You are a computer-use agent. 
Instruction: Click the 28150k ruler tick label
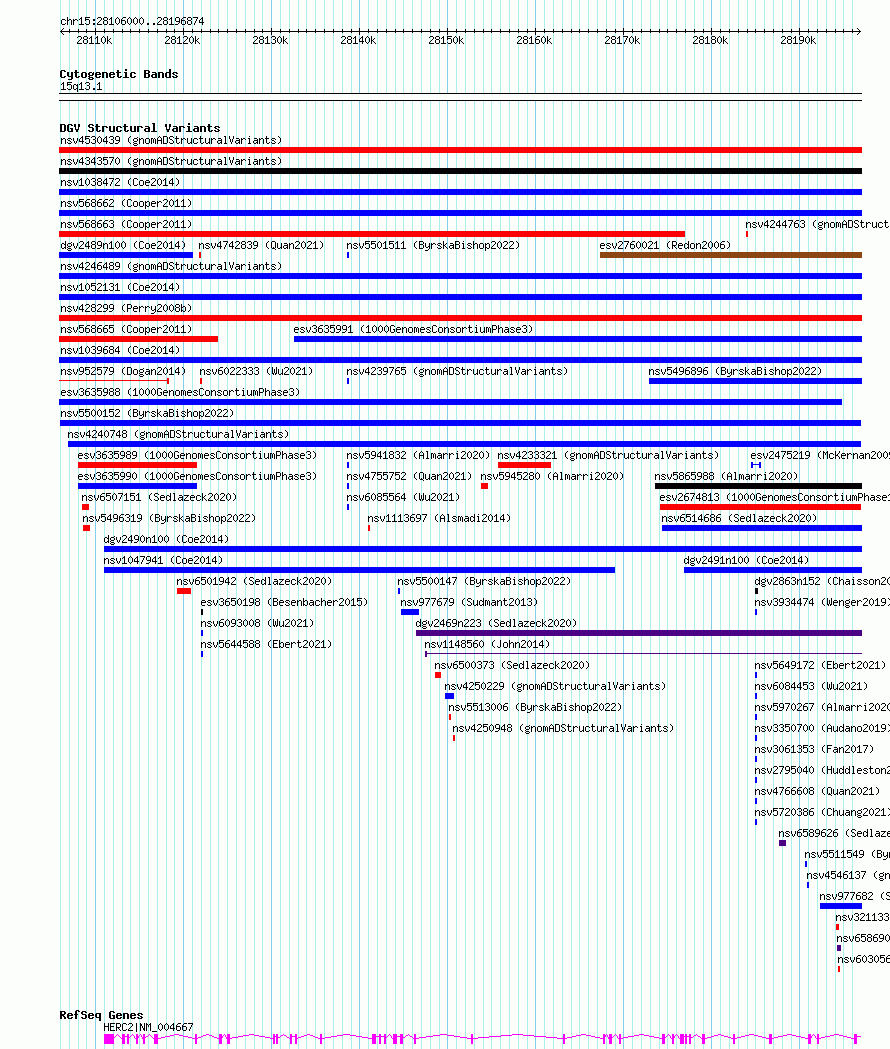pos(446,40)
